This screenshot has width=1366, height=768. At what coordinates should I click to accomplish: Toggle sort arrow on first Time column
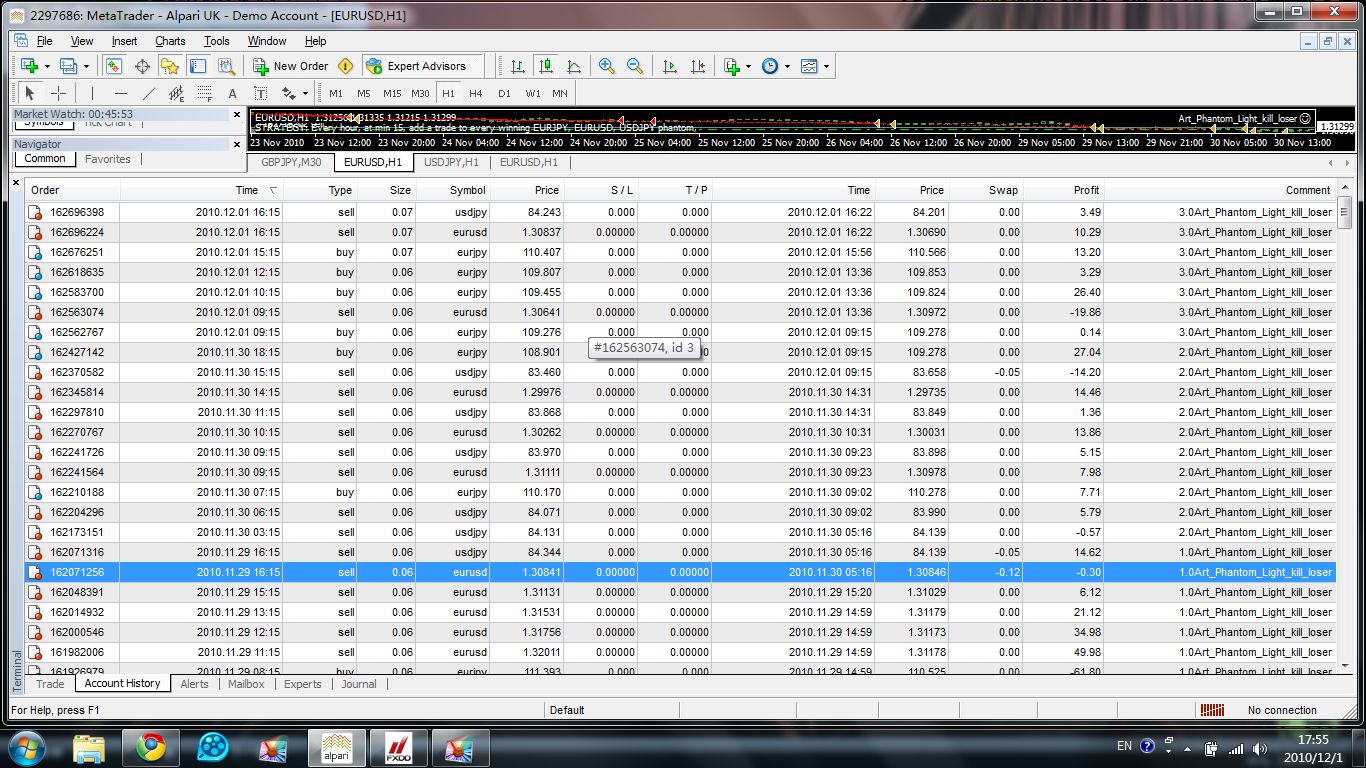tap(274, 190)
